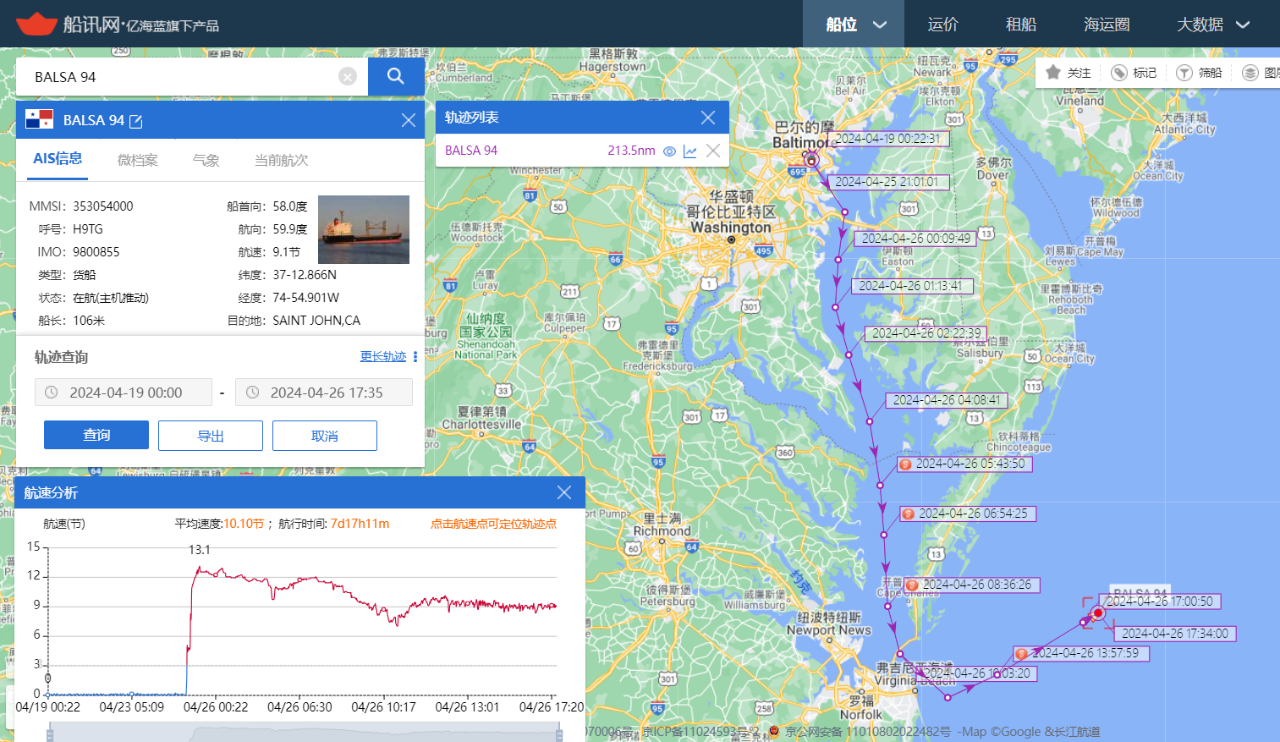Click the speed chart icon in track list

click(690, 151)
